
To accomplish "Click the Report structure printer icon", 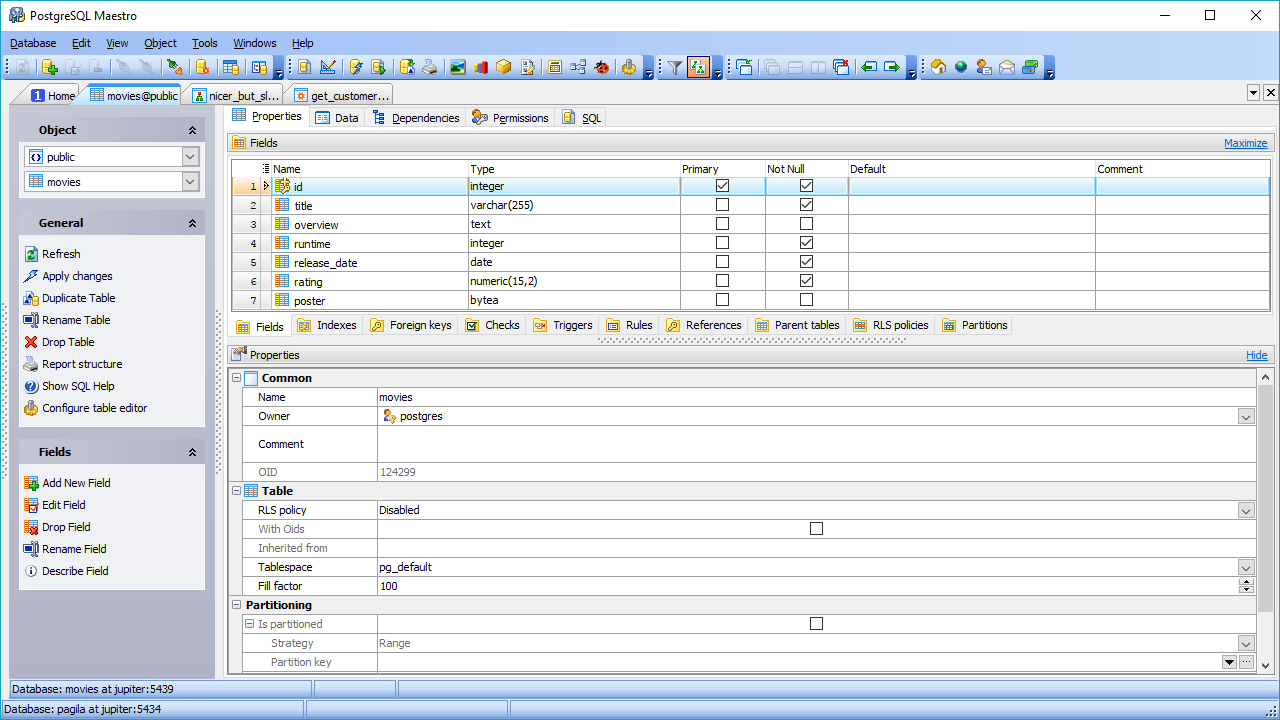I will tap(31, 364).
